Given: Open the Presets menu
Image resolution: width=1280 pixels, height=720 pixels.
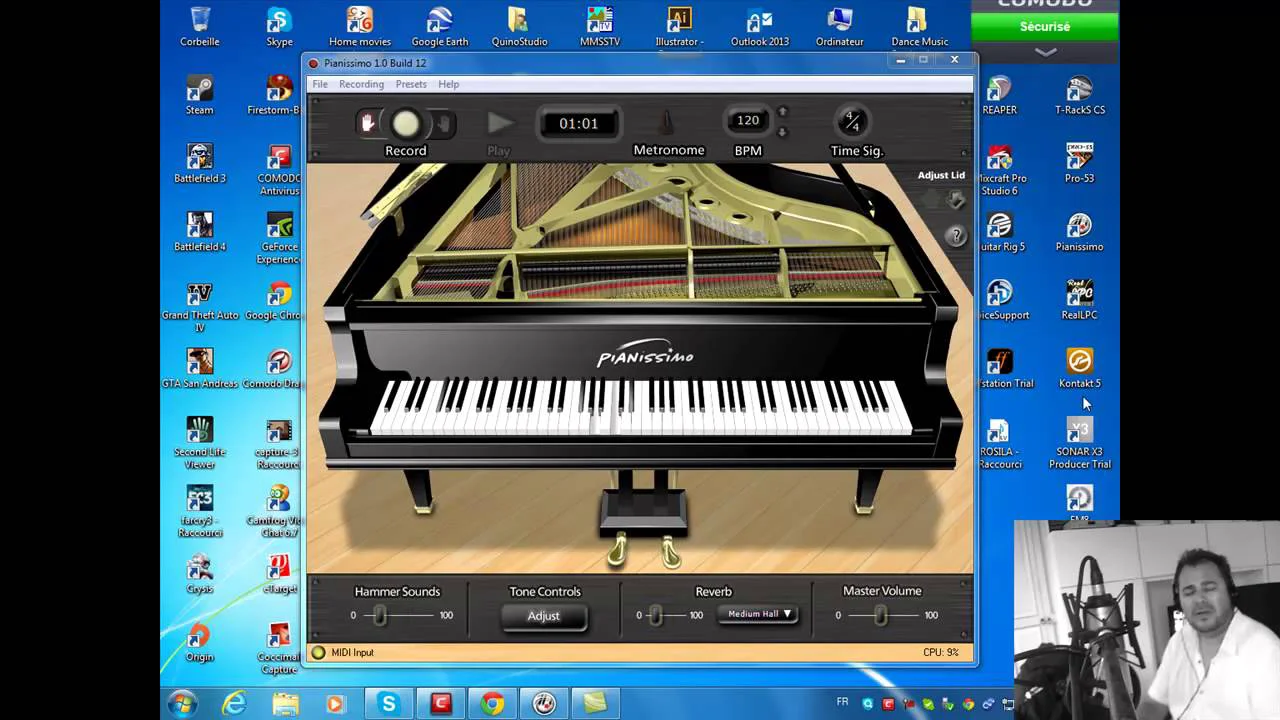Looking at the screenshot, I should pyautogui.click(x=411, y=84).
